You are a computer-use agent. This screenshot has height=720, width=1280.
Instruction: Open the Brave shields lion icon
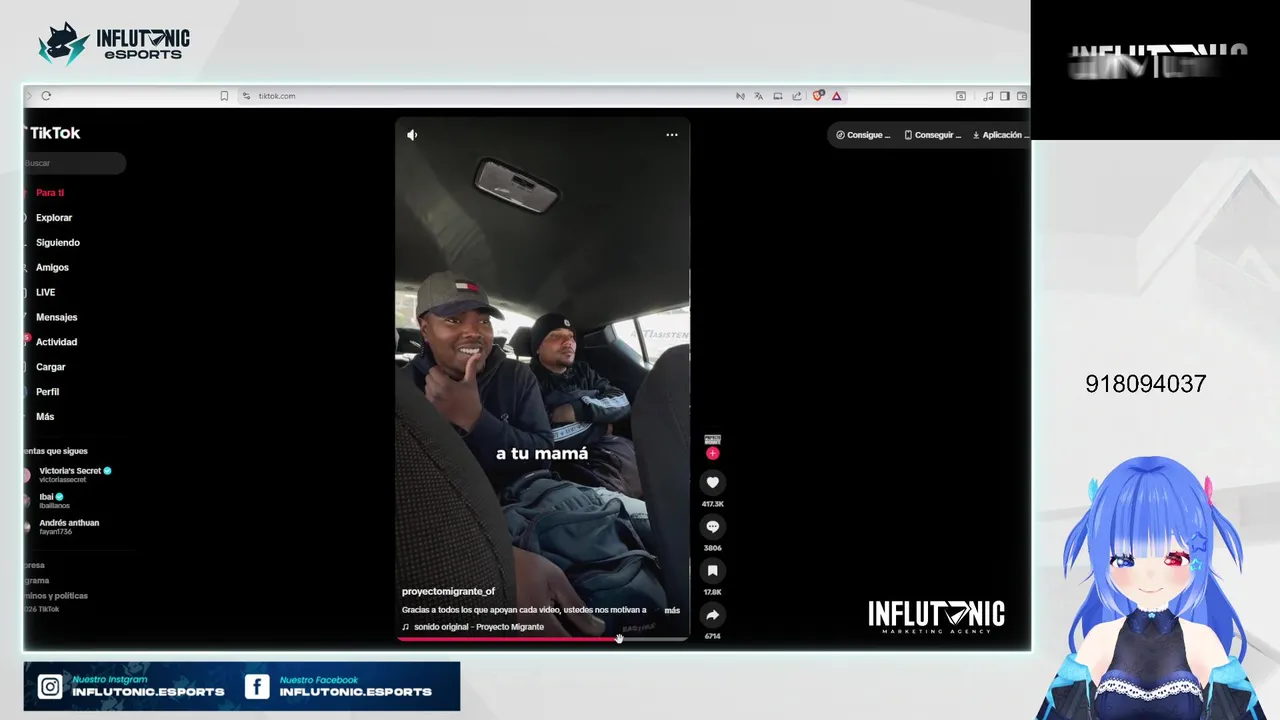pos(818,96)
